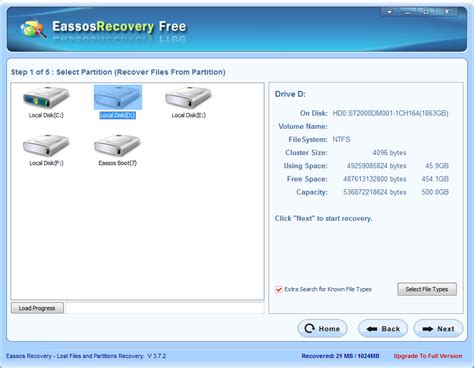Click the 500.0GB capacity value
Screen dimensions: 474x368
[x=435, y=192]
